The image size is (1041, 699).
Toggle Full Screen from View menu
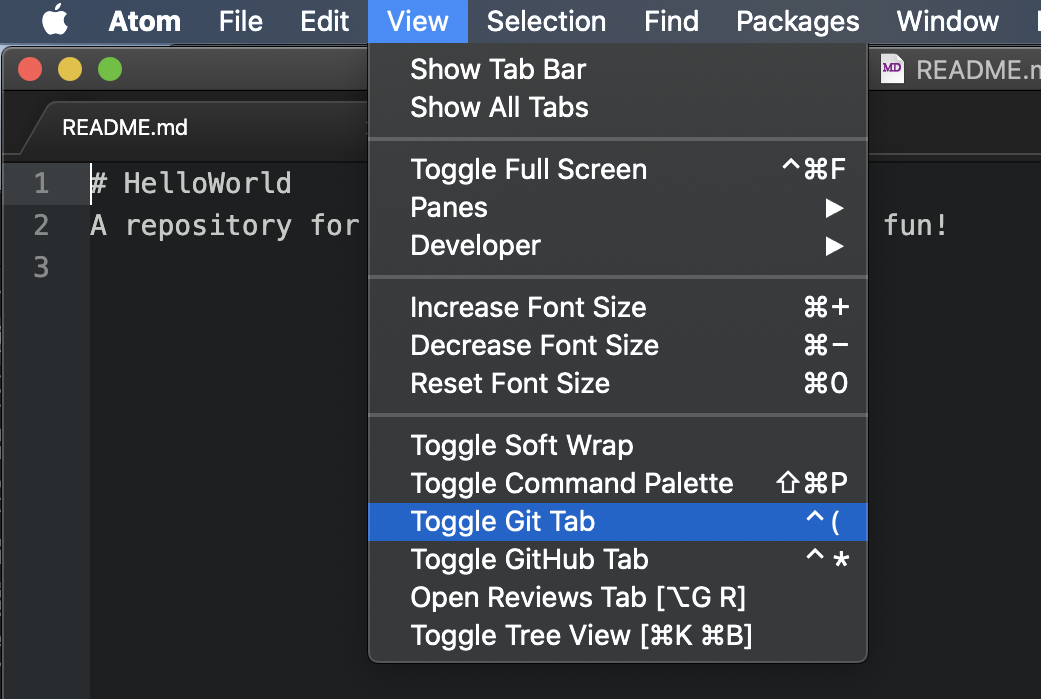pos(528,170)
